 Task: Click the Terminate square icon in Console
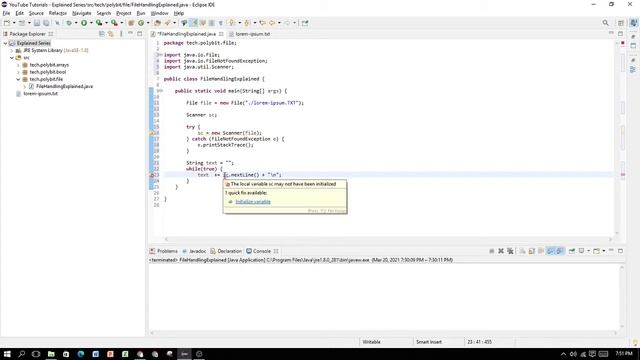491,251
